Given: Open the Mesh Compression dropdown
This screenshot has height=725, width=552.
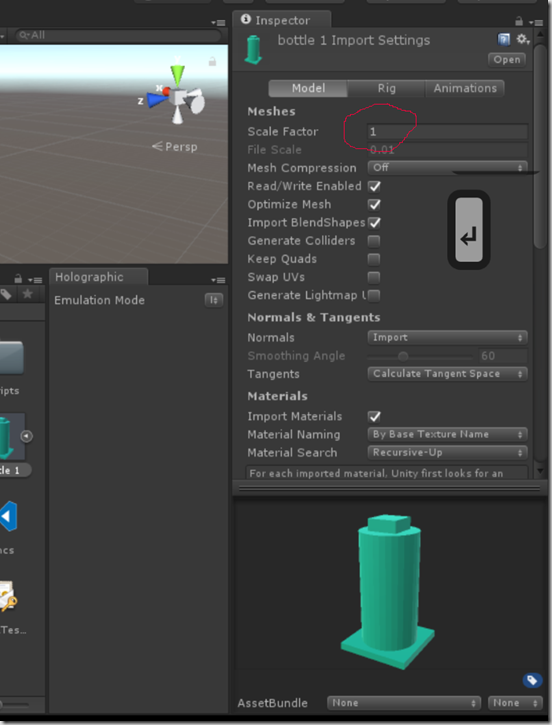Looking at the screenshot, I should [x=448, y=167].
